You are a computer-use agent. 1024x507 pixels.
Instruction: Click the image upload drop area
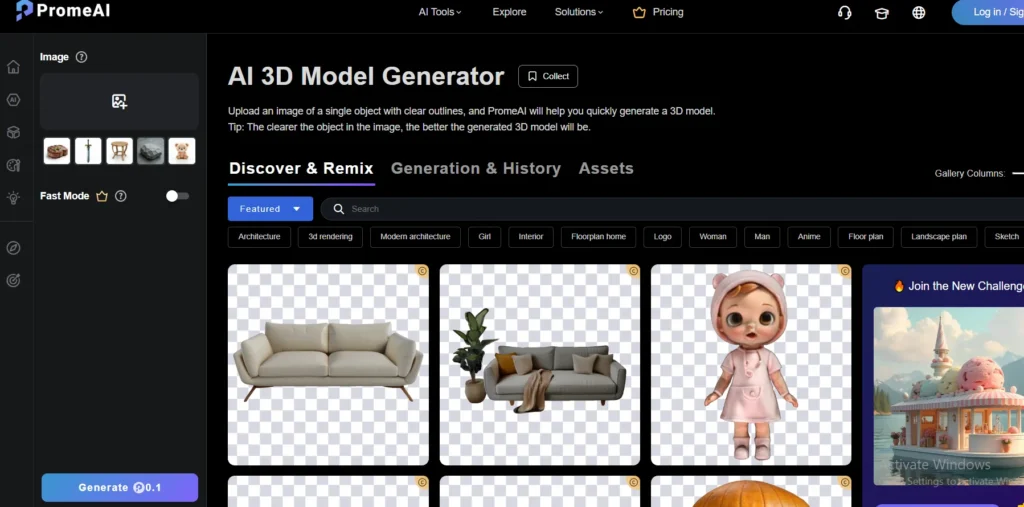coord(119,101)
